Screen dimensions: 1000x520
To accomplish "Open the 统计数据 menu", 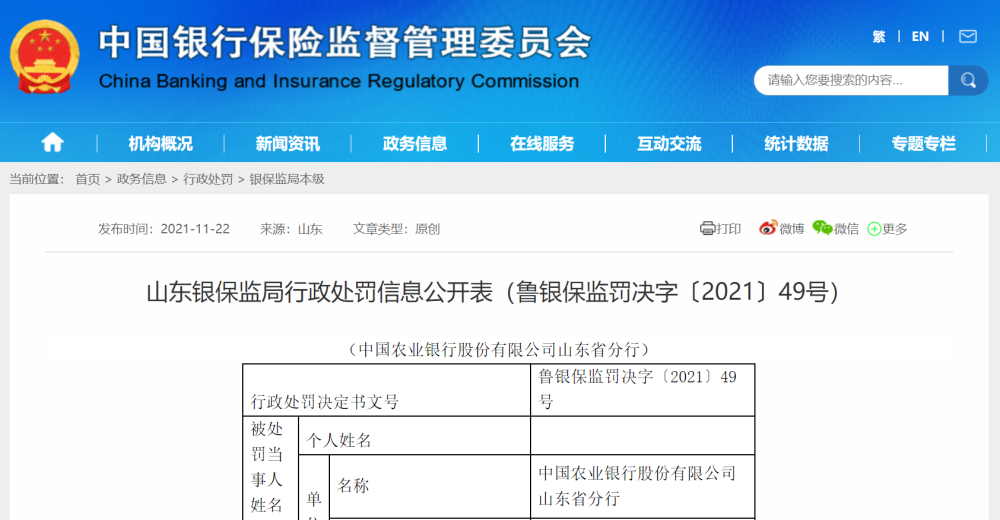I will 797,144.
